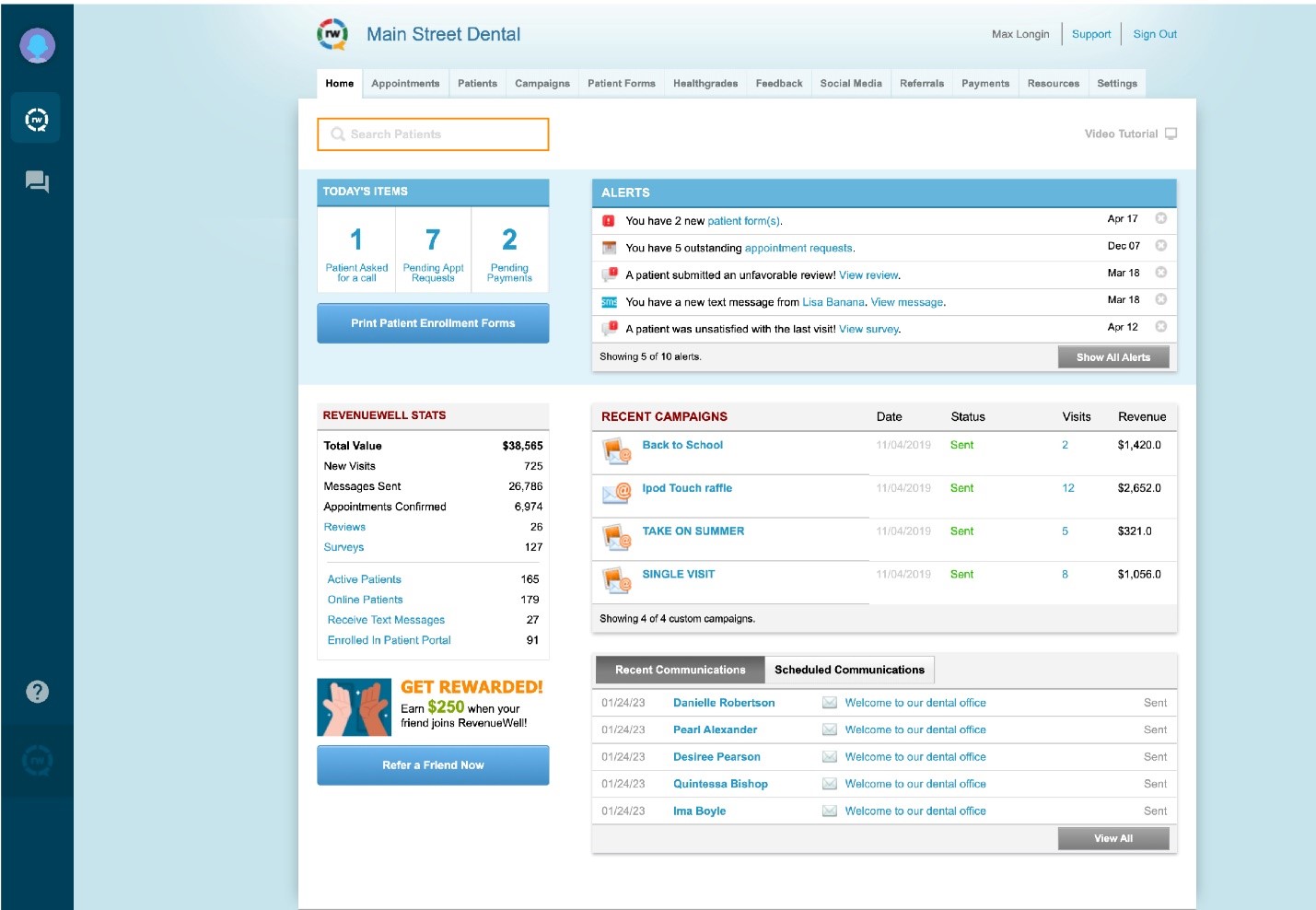
Task: Click the SINGLE VISIT campaign icon
Action: pos(616,580)
